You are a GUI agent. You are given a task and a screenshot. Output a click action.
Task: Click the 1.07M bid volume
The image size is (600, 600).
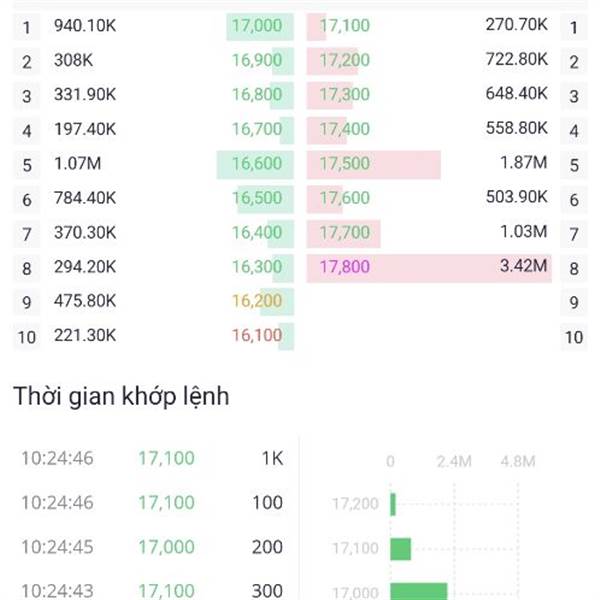click(78, 164)
